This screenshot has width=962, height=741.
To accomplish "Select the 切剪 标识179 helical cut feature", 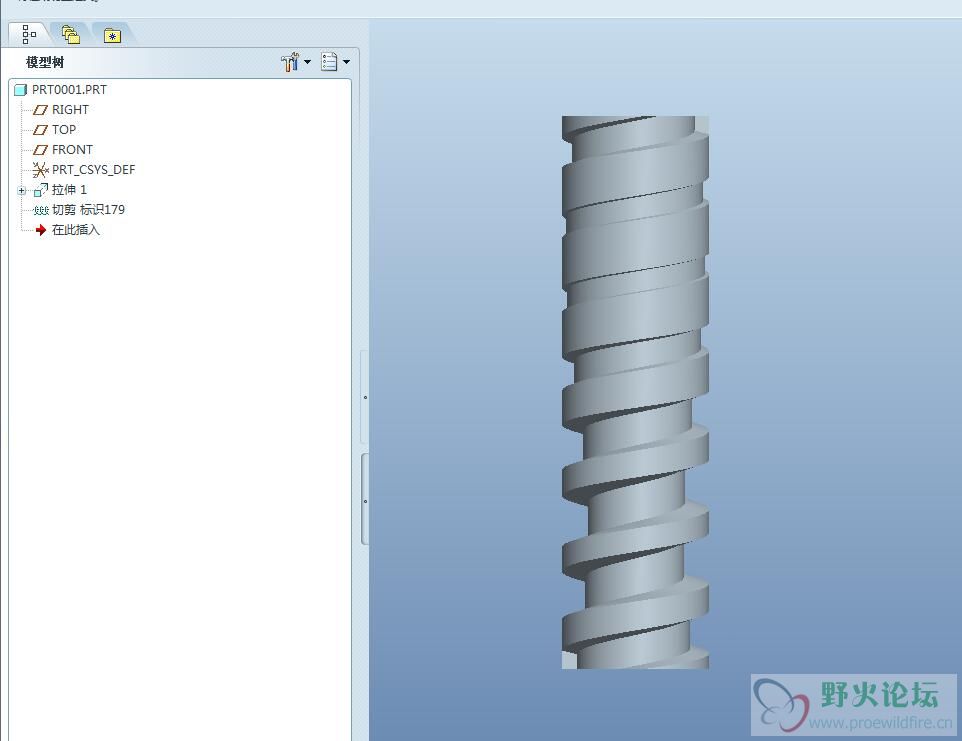I will (88, 210).
